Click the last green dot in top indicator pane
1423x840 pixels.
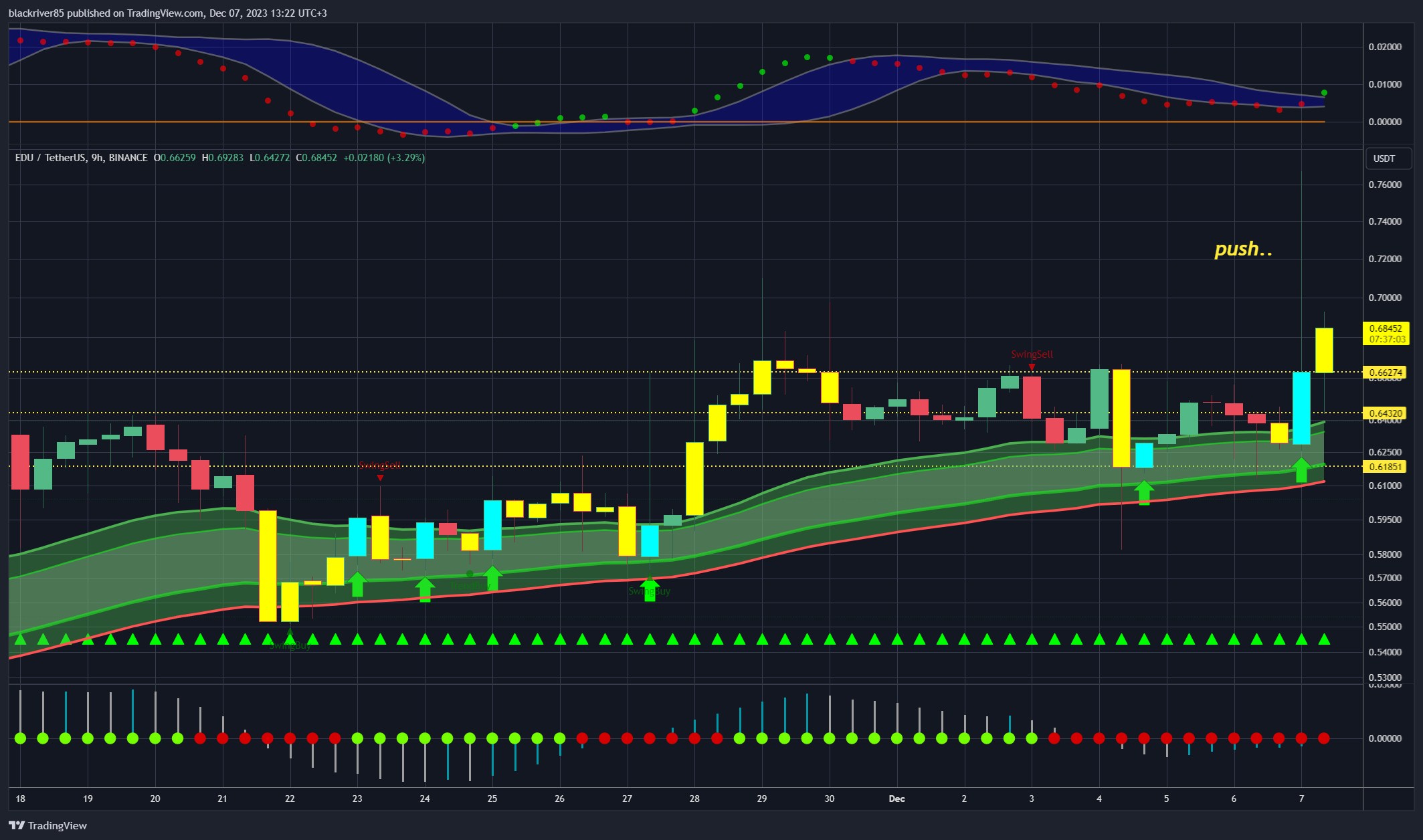(x=1324, y=93)
